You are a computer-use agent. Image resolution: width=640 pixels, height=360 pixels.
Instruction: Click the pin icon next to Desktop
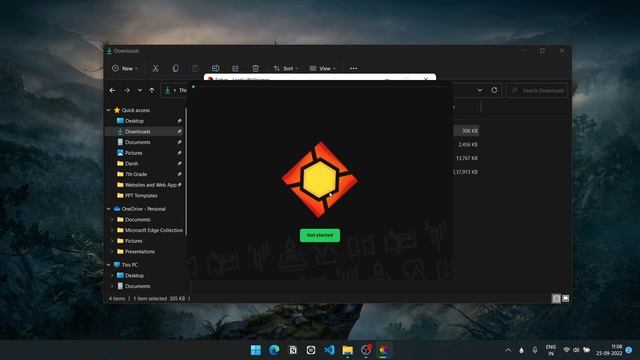179,121
